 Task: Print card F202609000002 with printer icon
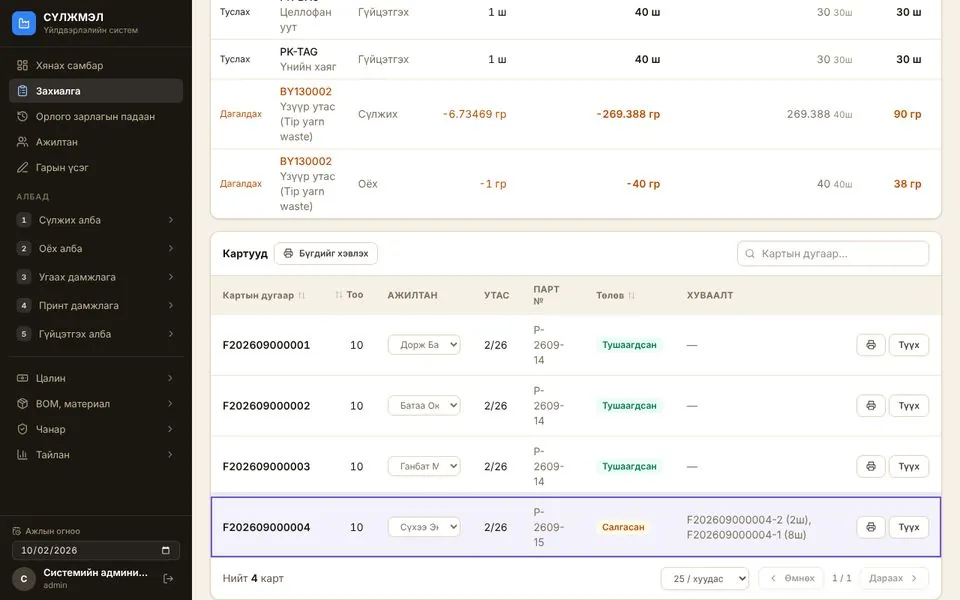pos(871,405)
